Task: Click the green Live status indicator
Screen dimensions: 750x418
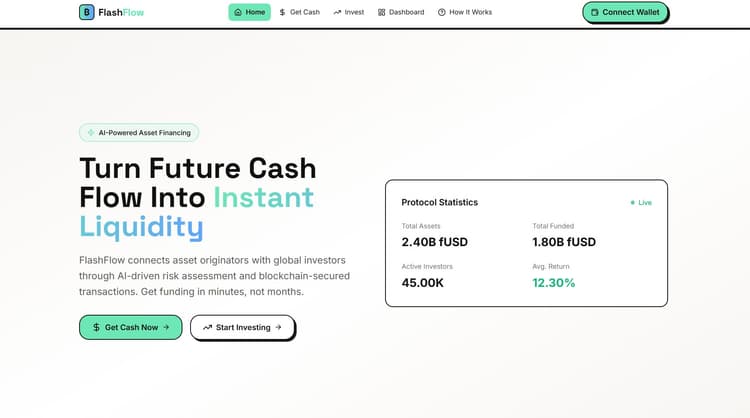Action: (641, 202)
